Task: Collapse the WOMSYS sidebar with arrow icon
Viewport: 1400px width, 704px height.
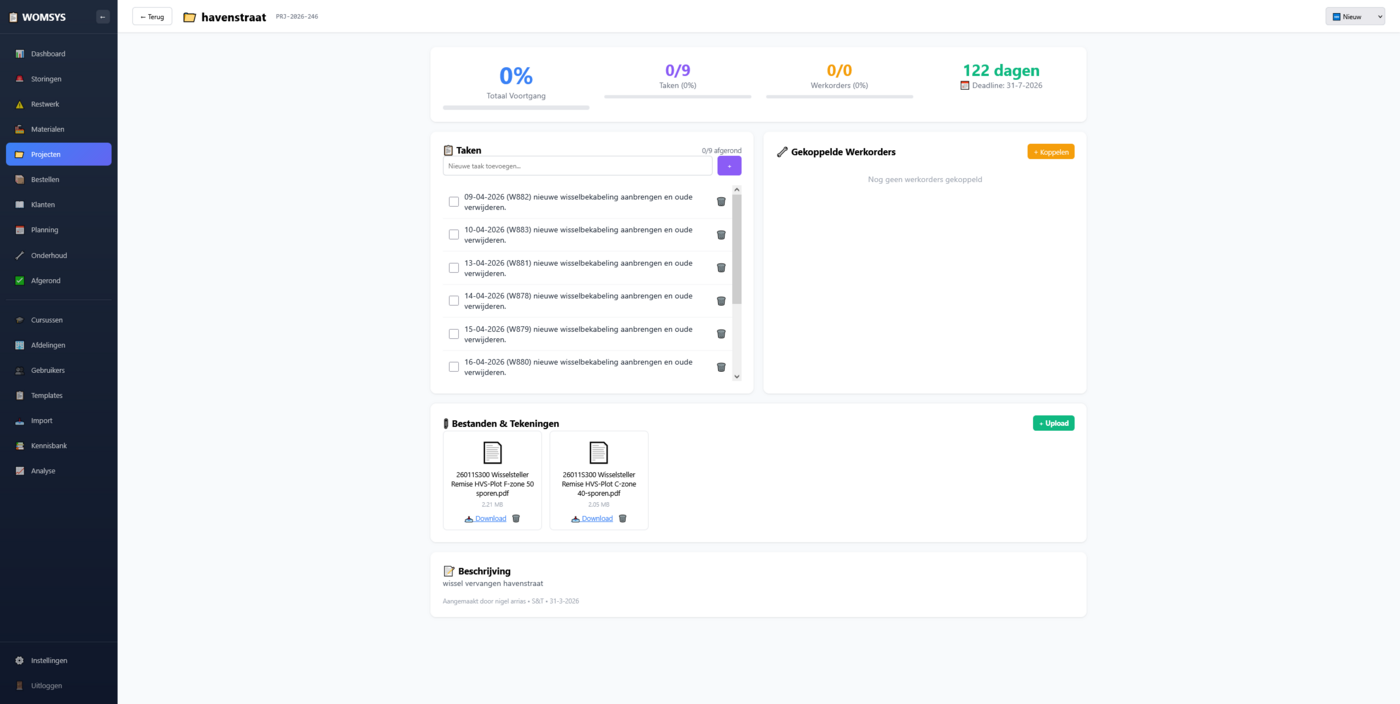Action: tap(103, 17)
